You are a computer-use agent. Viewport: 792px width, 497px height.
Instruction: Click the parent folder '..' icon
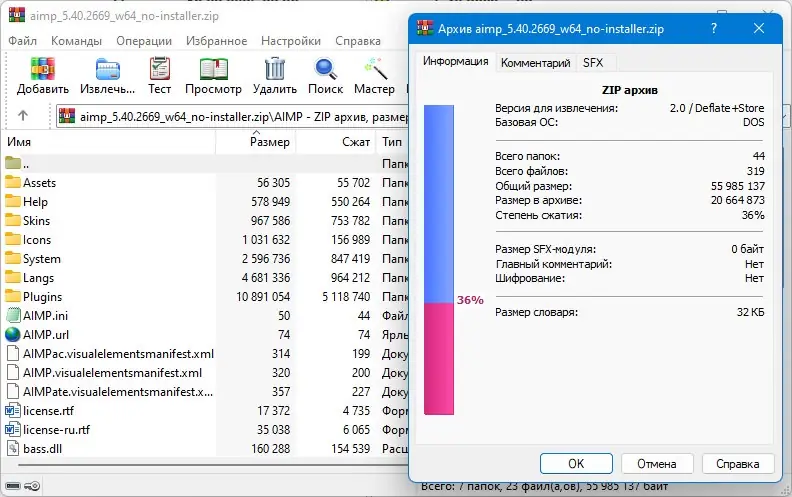[x=13, y=163]
